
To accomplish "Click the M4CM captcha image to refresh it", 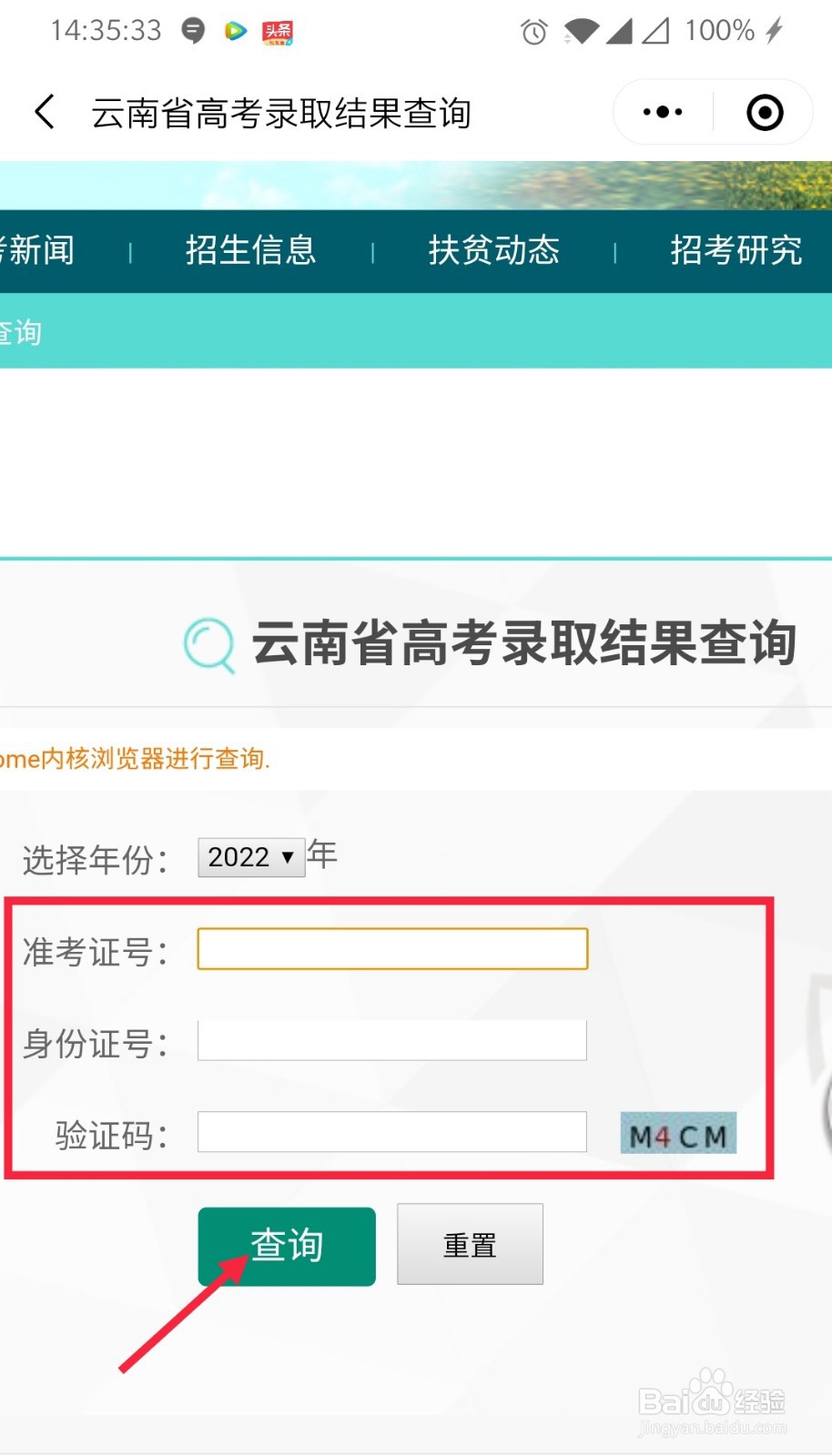I will [677, 1132].
